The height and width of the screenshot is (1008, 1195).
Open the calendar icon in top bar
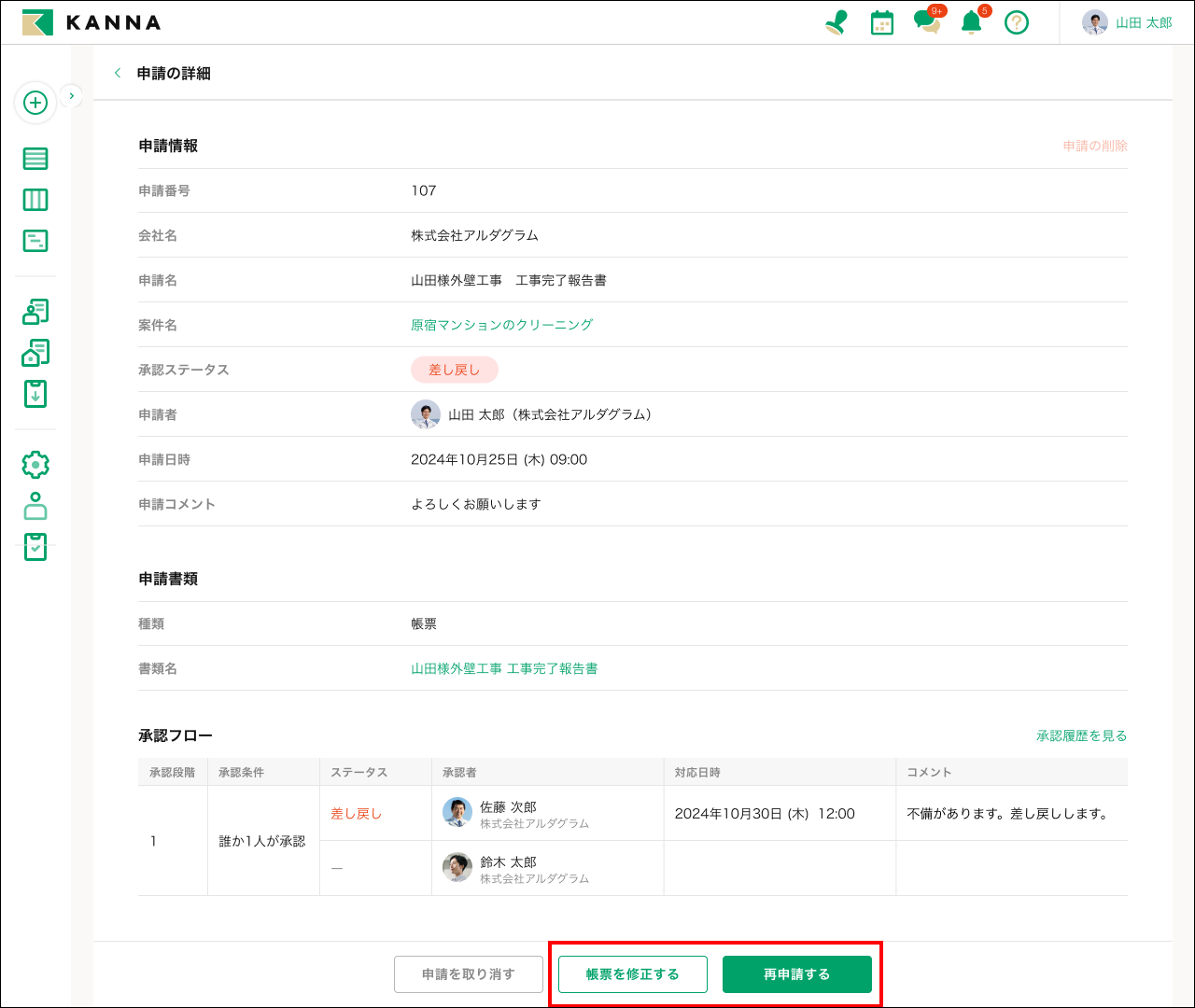pyautogui.click(x=881, y=22)
